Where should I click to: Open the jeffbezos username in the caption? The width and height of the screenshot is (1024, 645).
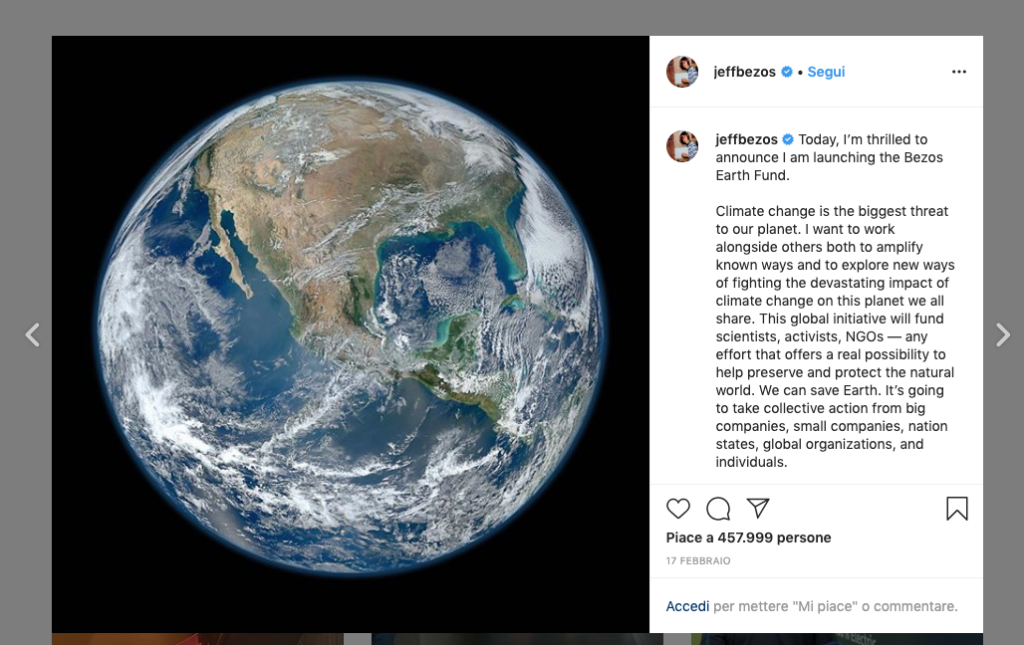(x=746, y=140)
